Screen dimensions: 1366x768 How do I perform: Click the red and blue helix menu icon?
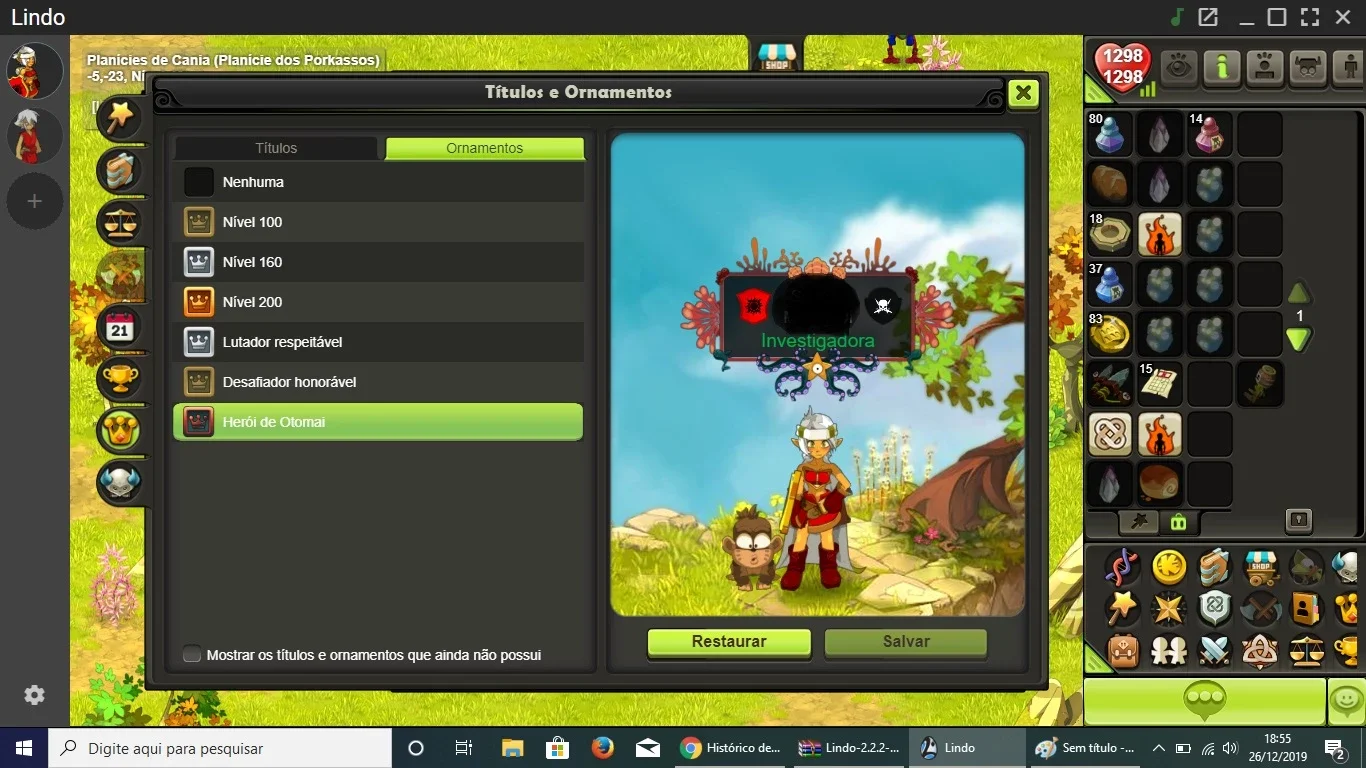pyautogui.click(x=1122, y=568)
